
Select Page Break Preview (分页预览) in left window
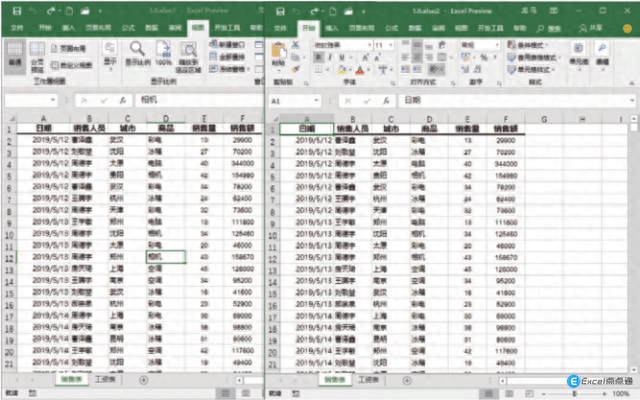(x=37, y=57)
